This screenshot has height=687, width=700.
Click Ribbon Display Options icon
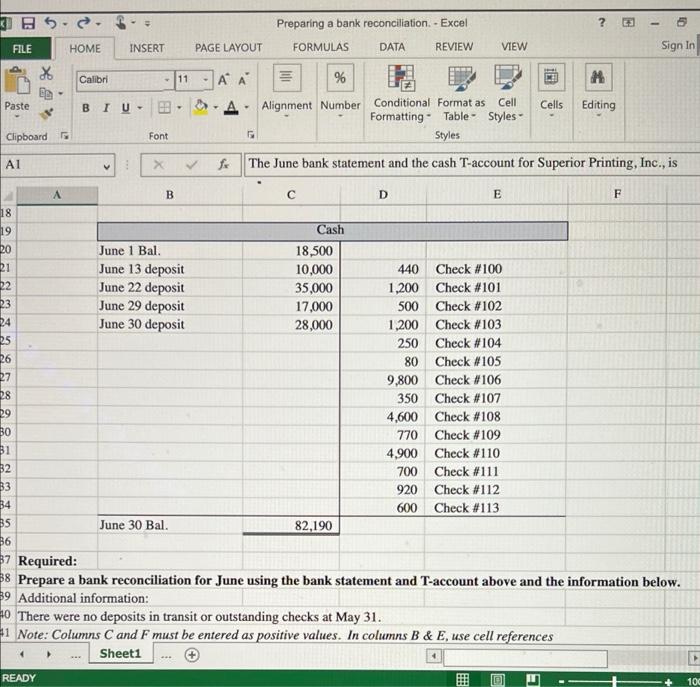628,22
